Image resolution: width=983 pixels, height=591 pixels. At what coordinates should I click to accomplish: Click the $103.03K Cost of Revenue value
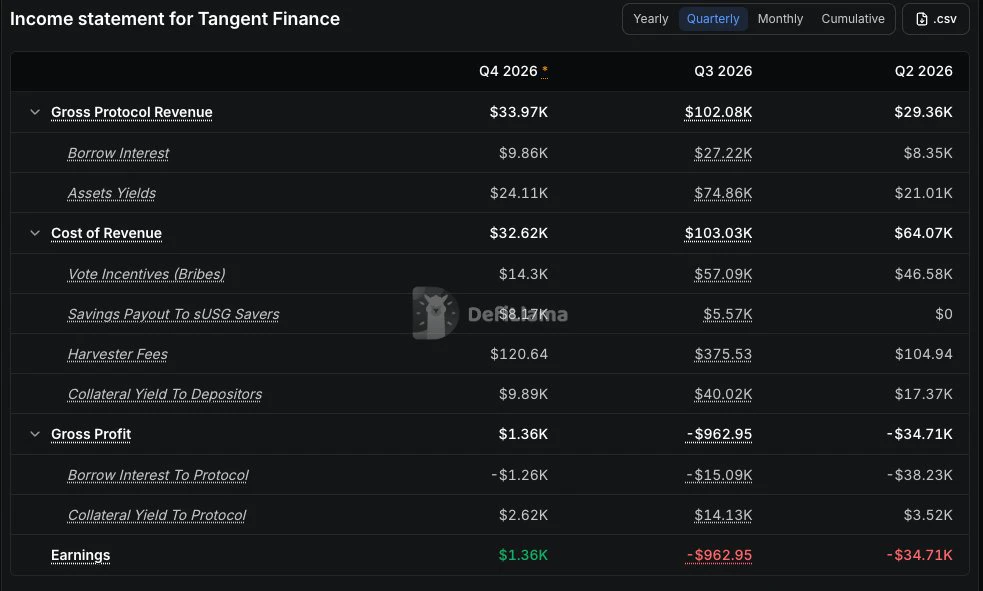[718, 233]
